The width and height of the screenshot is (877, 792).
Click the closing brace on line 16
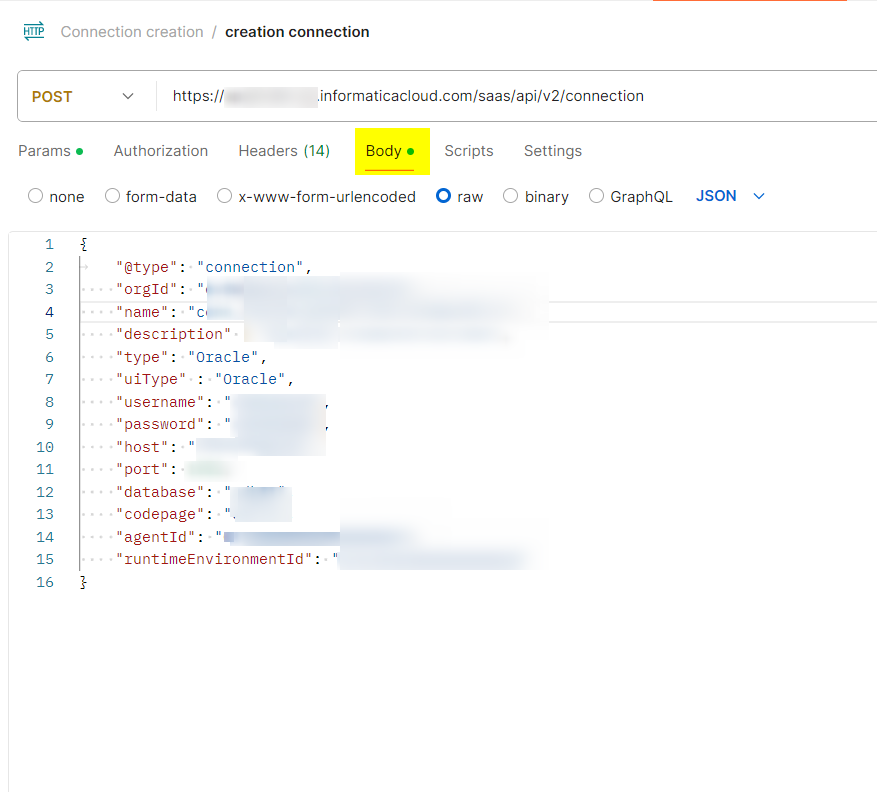(83, 582)
